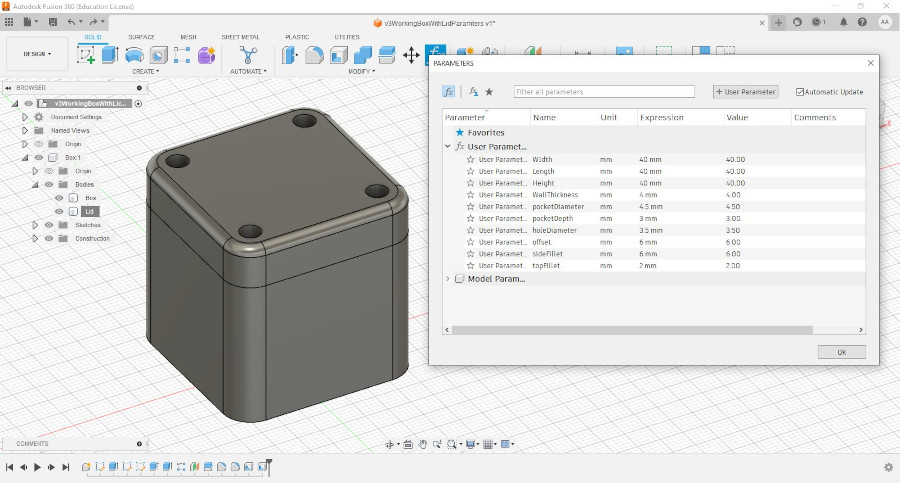900x483 pixels.
Task: Select the Revolve tool
Action: (x=134, y=55)
